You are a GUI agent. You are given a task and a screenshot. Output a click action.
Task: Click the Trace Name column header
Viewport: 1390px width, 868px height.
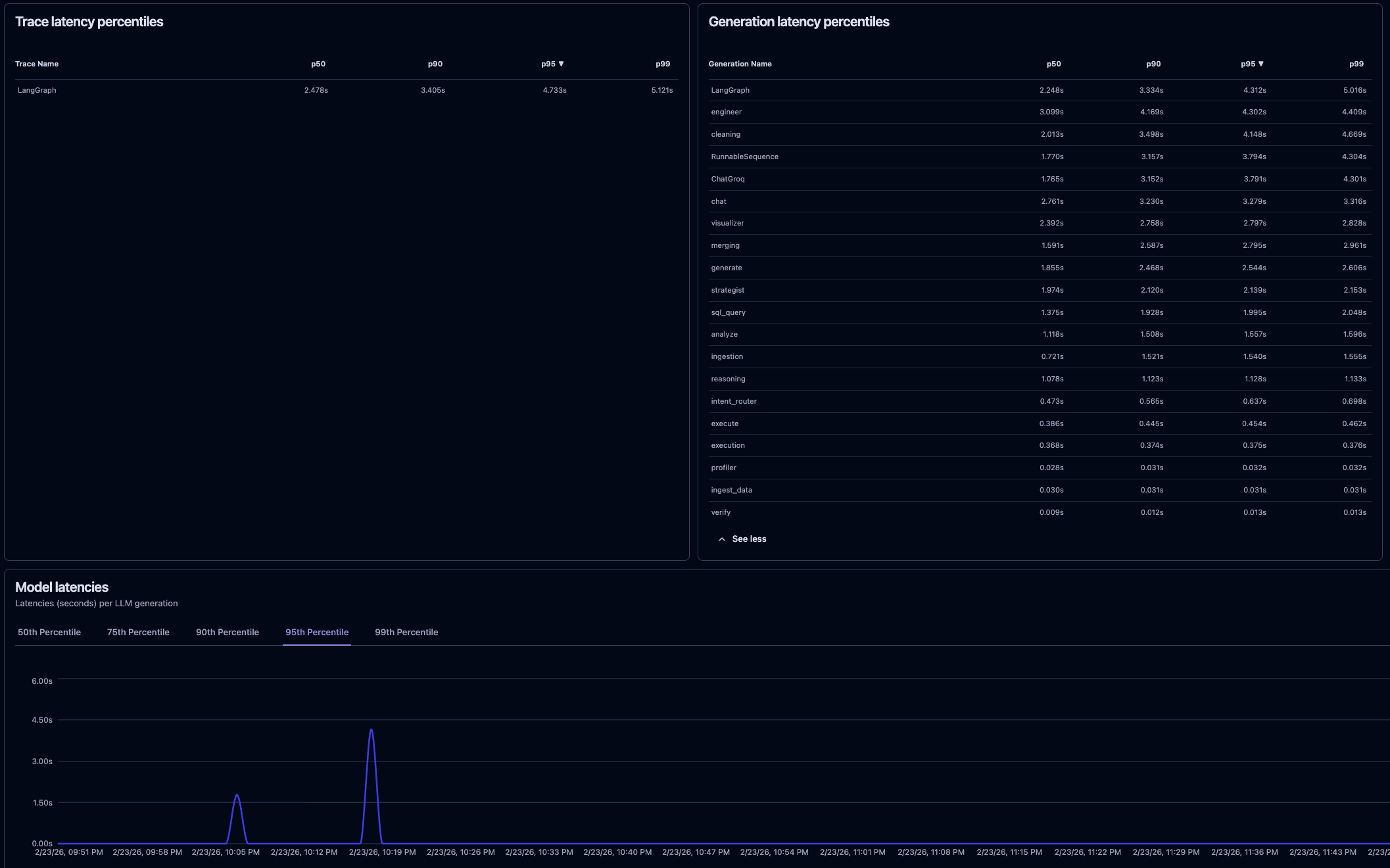pyautogui.click(x=37, y=64)
